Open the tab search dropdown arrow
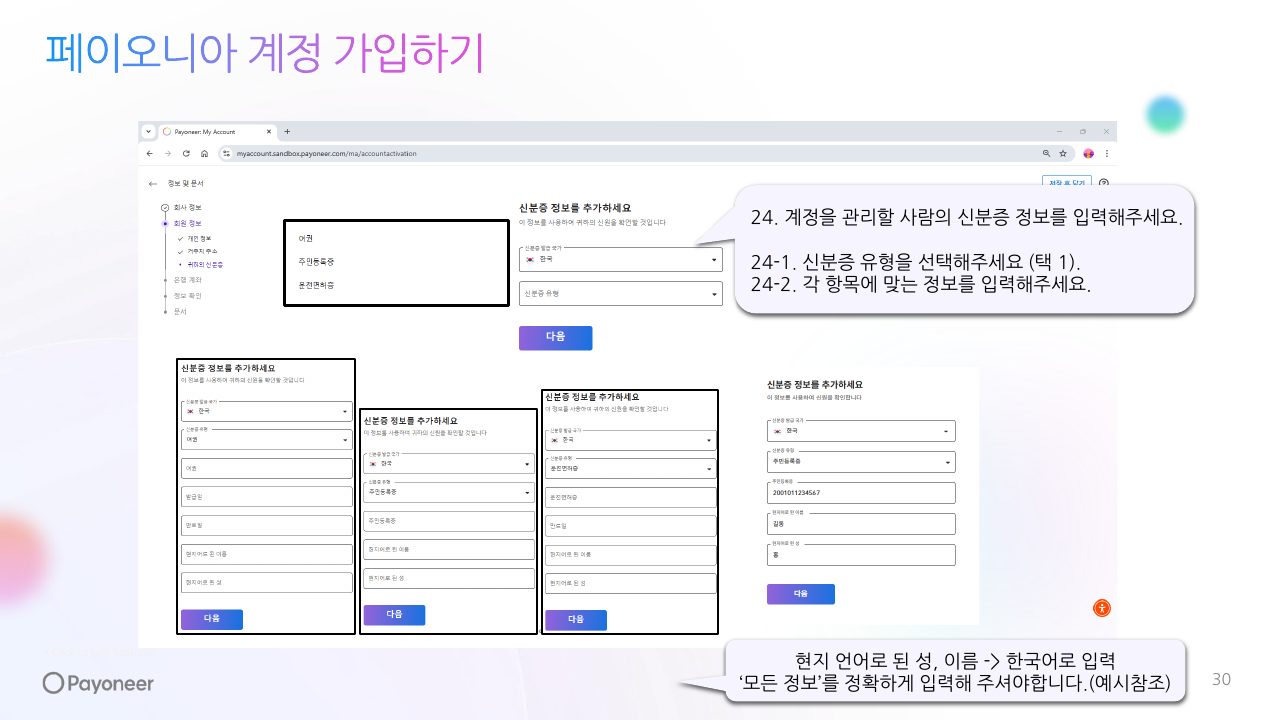Viewport: 1280px width, 720px height. coord(148,131)
